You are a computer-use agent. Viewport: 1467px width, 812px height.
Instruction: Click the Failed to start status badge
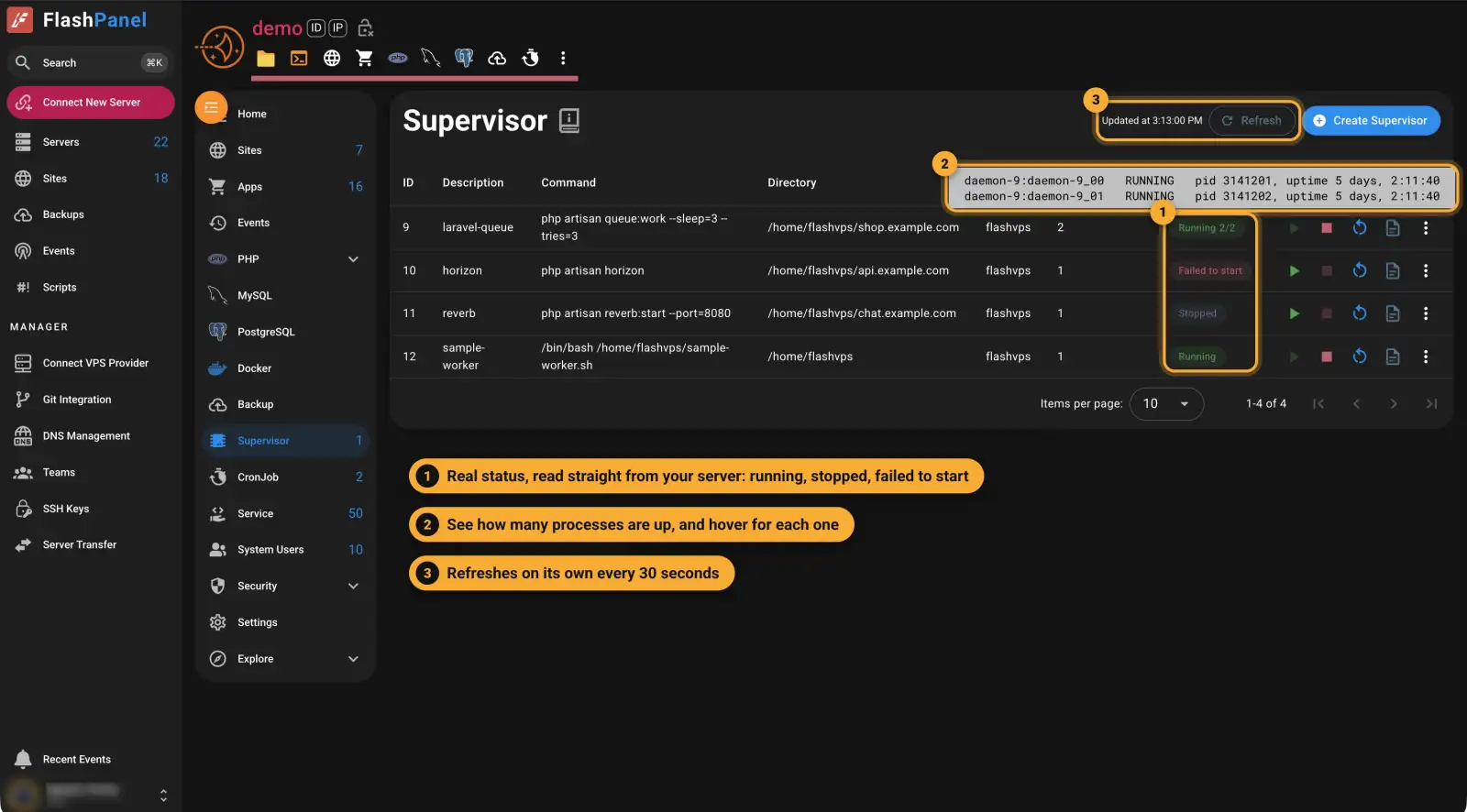1210,271
